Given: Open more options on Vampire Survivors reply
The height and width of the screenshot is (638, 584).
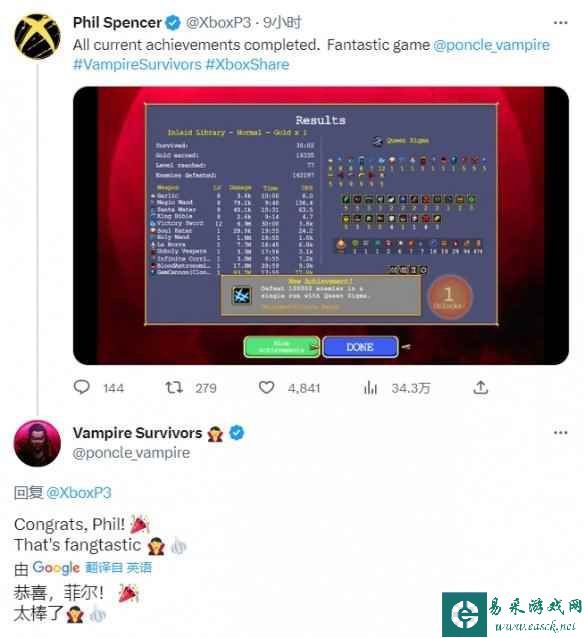Looking at the screenshot, I should (560, 433).
